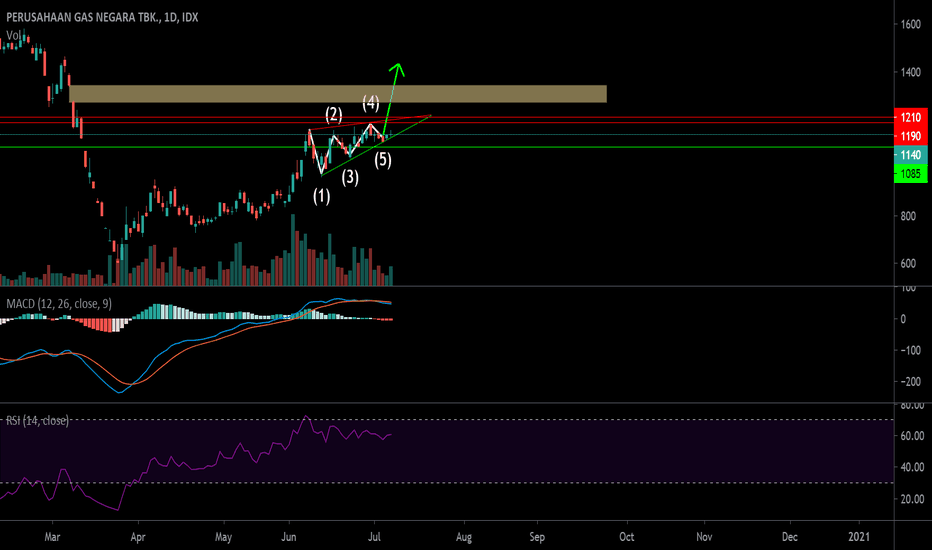
Task: Click the Jun date on time axis
Action: (288, 537)
